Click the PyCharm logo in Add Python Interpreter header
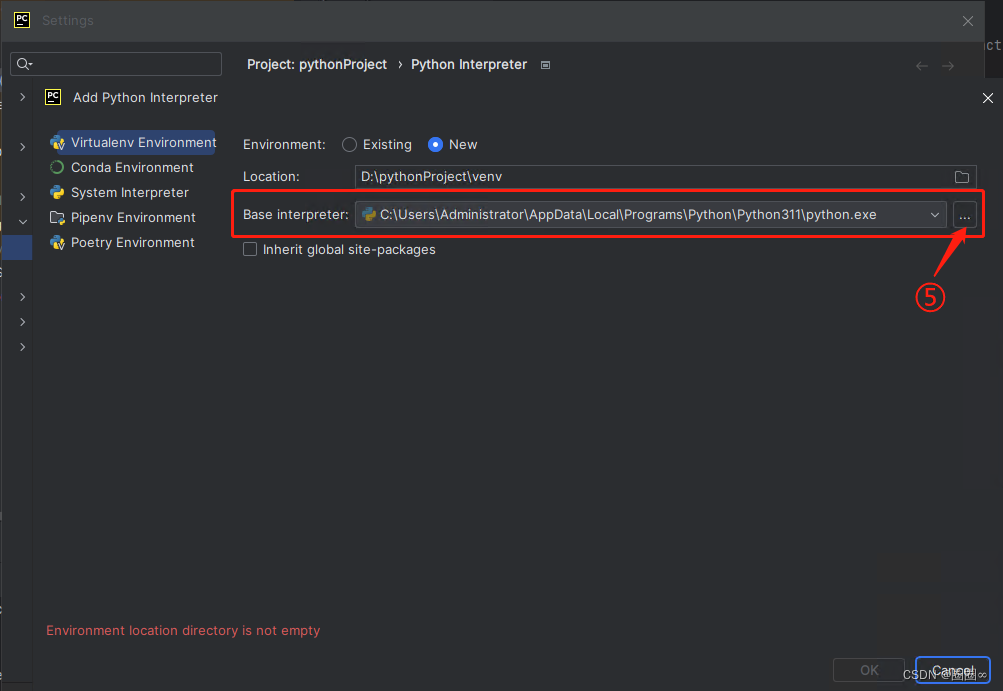Image resolution: width=1003 pixels, height=691 pixels. (53, 97)
